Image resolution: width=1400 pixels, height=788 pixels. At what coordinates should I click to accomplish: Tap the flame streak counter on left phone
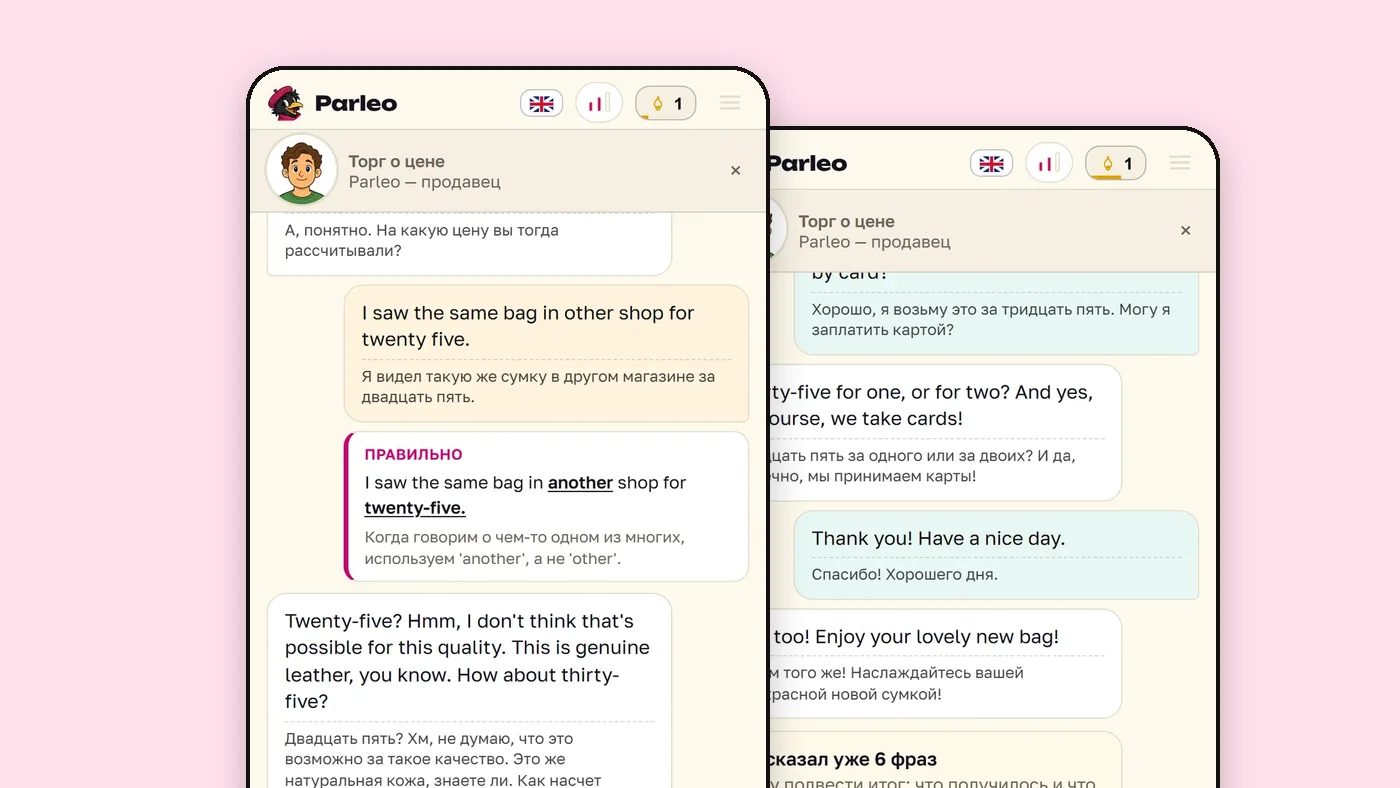click(x=666, y=103)
